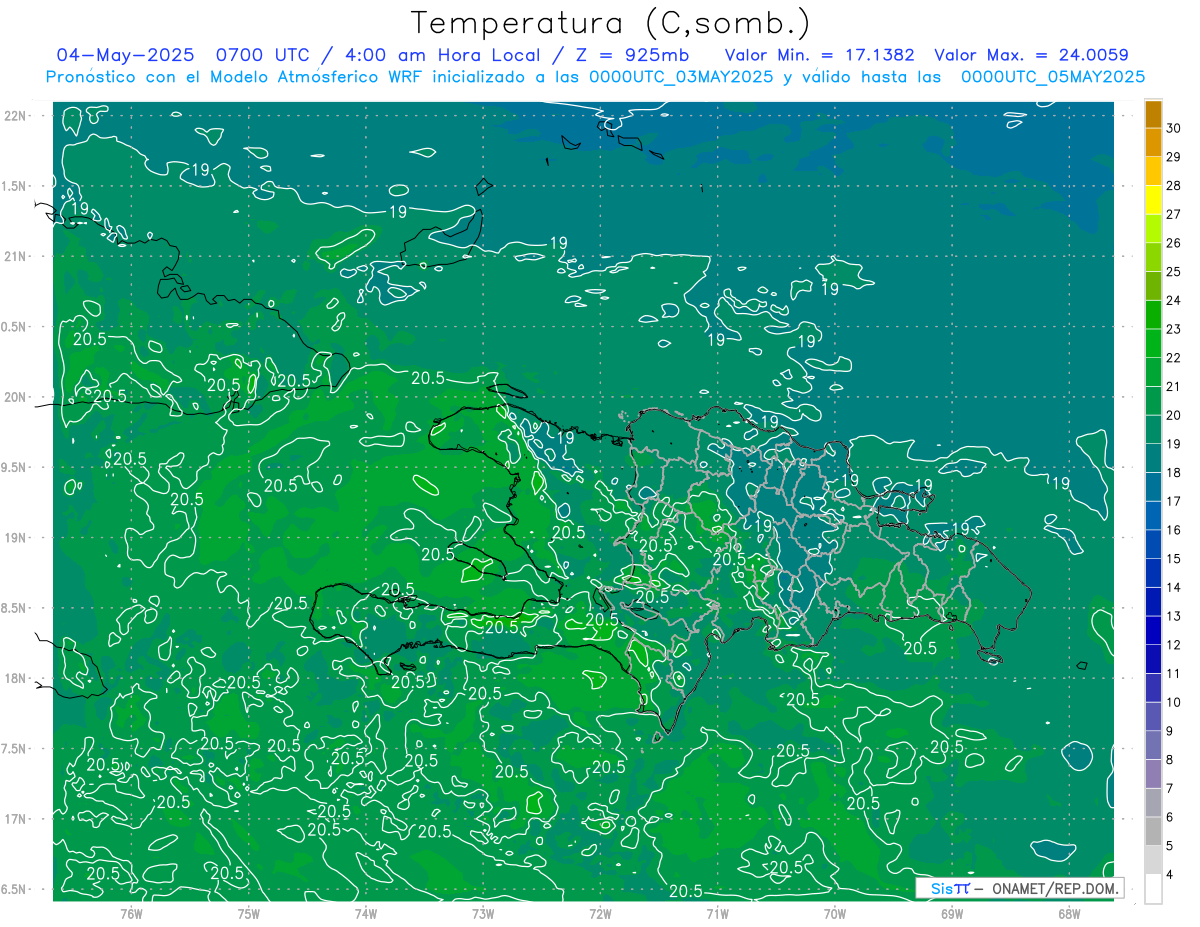Pick the white swatch below the 4 label

[x=1153, y=889]
